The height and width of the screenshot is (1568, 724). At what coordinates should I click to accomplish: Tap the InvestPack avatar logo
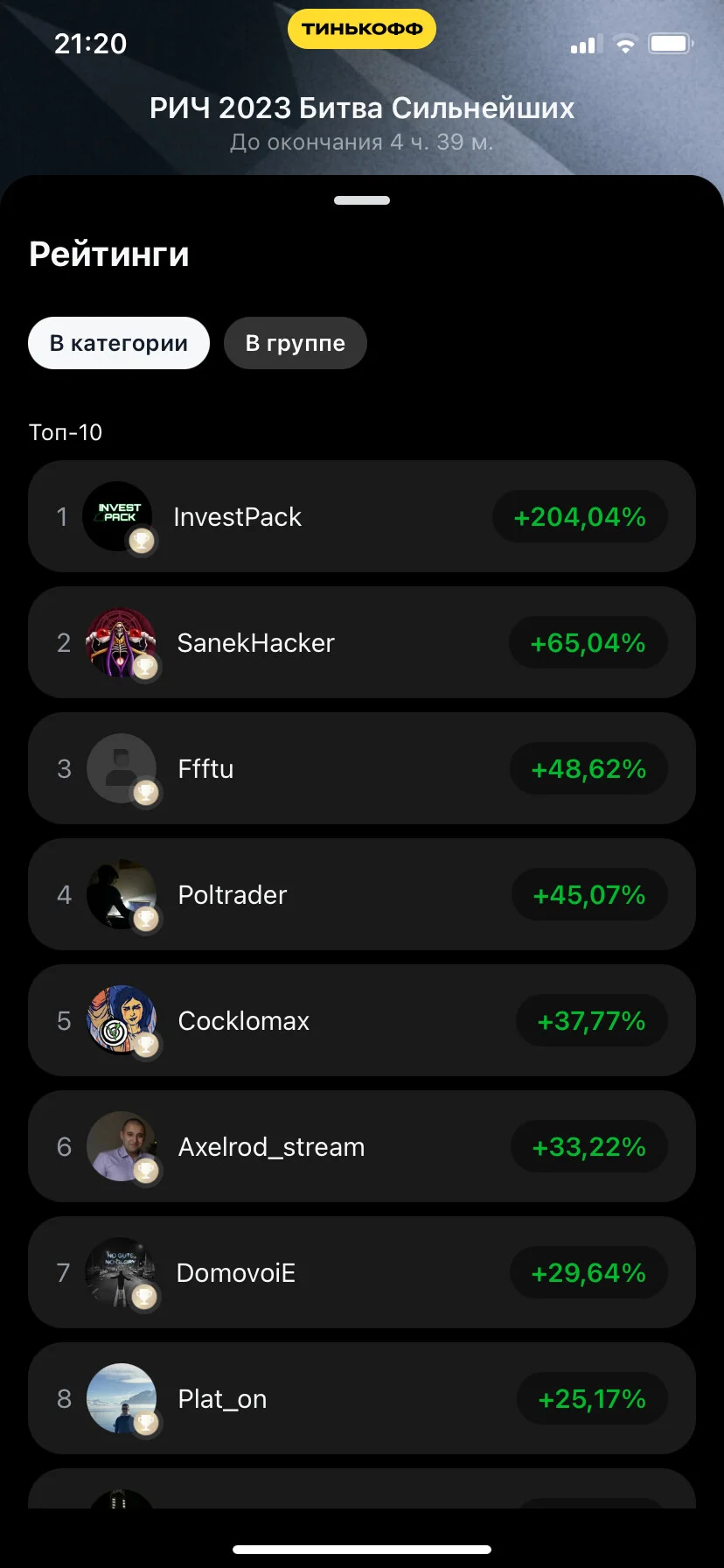point(118,516)
